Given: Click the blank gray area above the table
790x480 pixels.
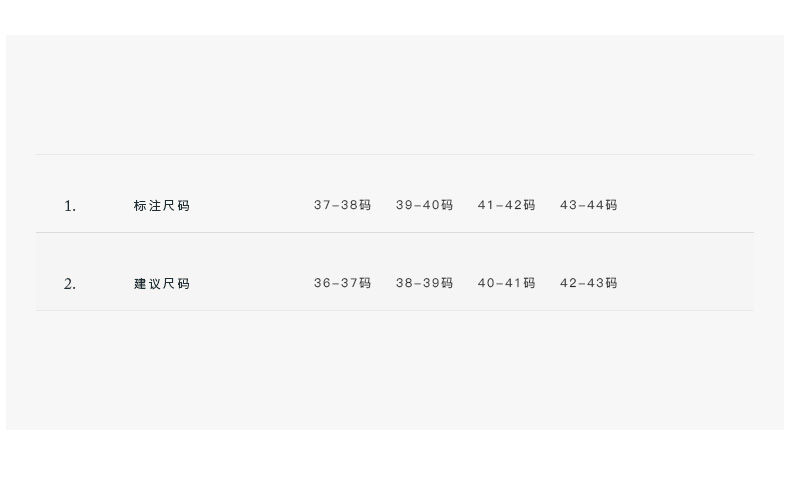Looking at the screenshot, I should [395, 95].
